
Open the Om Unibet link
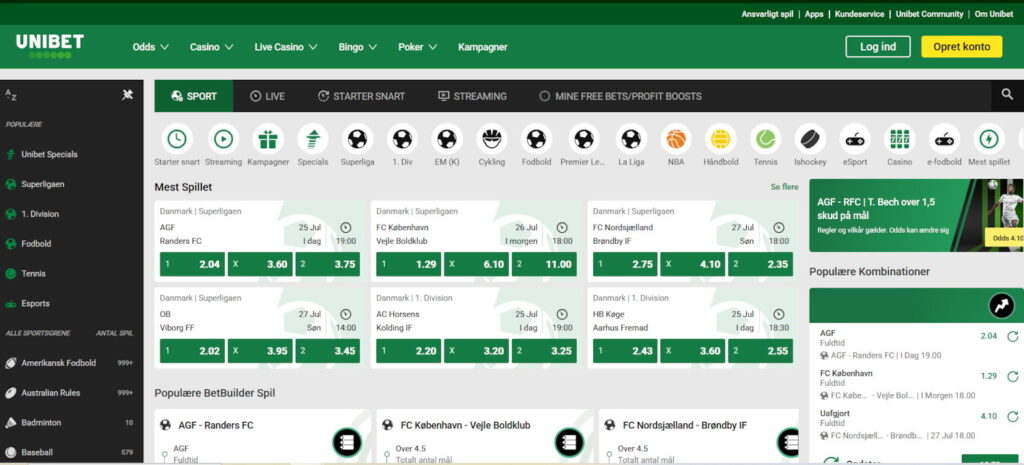[994, 14]
